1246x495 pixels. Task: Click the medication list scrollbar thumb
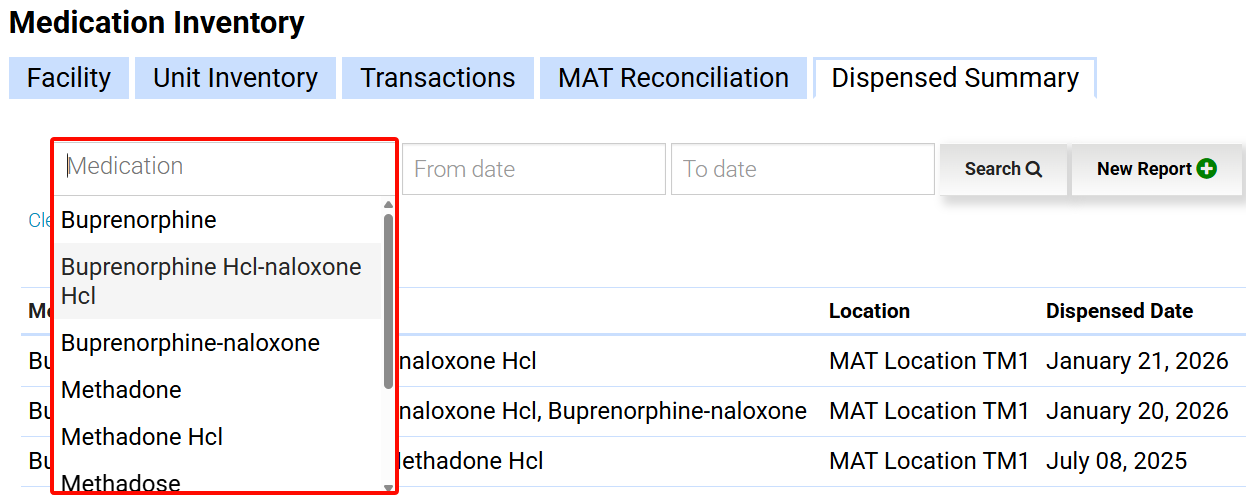[x=388, y=300]
